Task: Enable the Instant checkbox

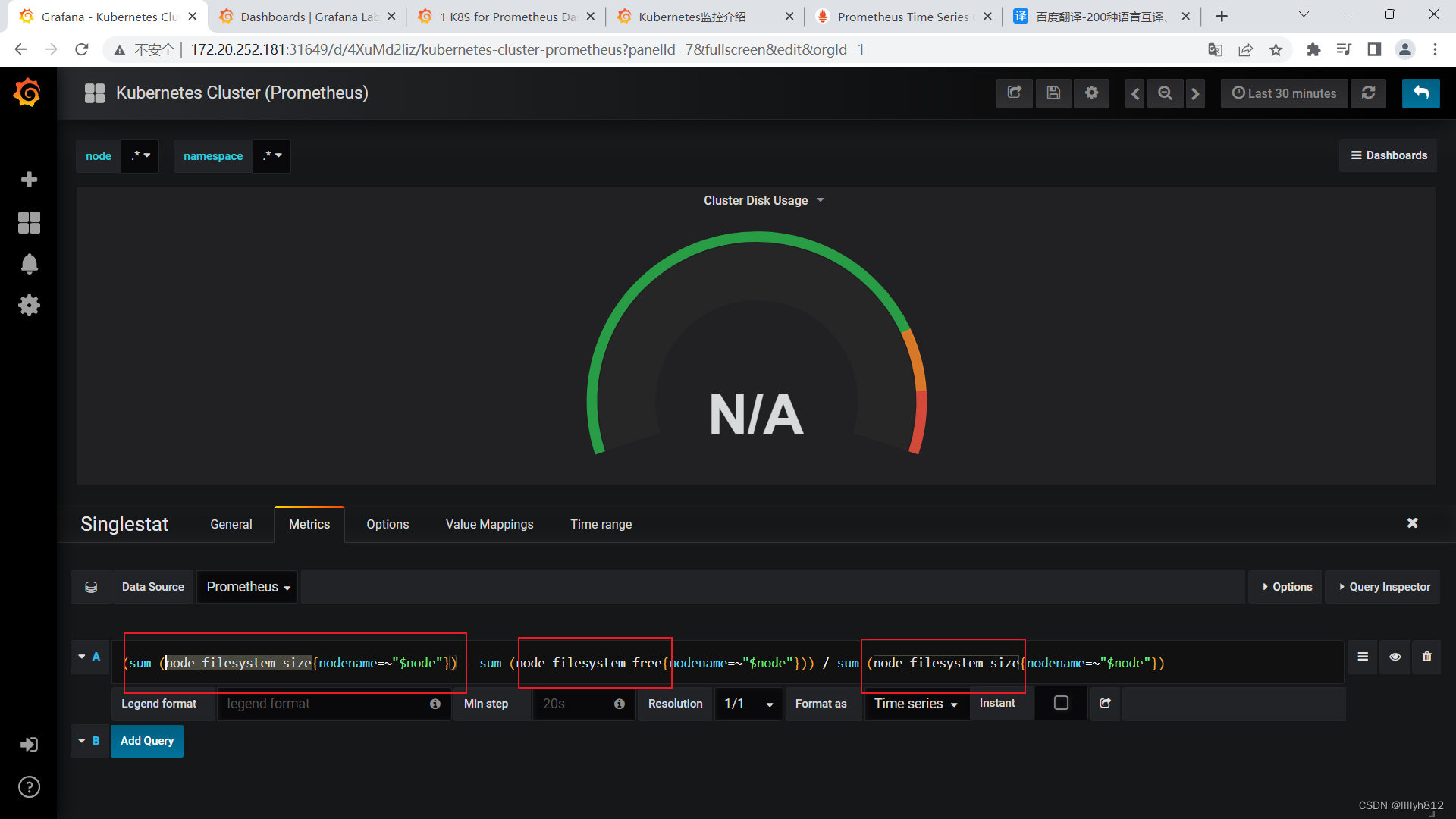Action: click(1061, 703)
